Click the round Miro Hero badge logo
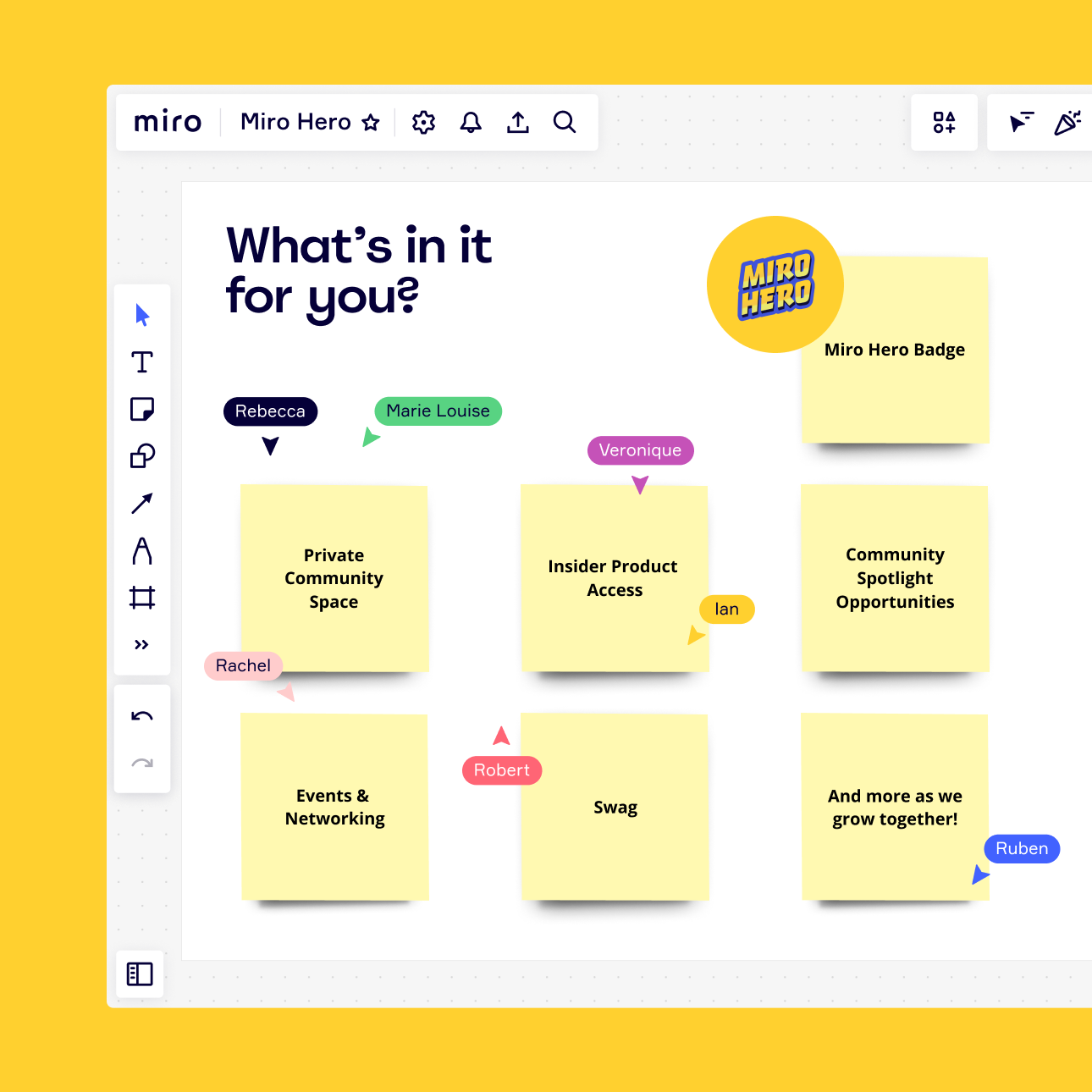The width and height of the screenshot is (1092, 1092). coord(775,284)
